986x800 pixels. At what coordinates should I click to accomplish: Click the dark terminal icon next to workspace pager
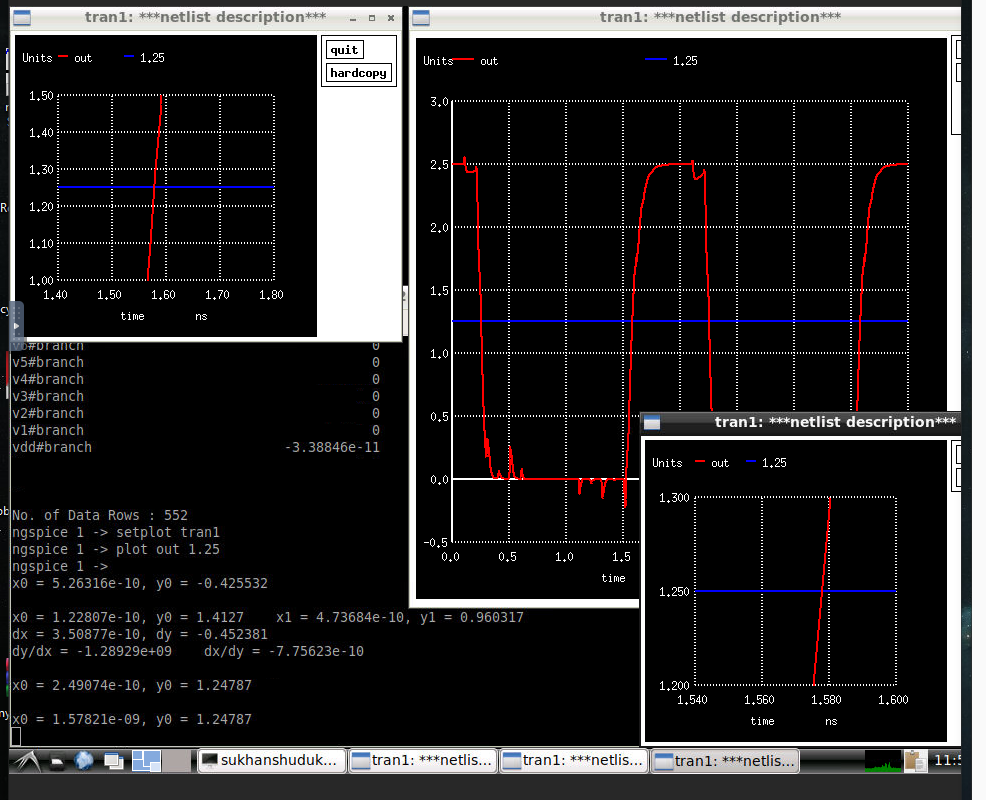57,760
